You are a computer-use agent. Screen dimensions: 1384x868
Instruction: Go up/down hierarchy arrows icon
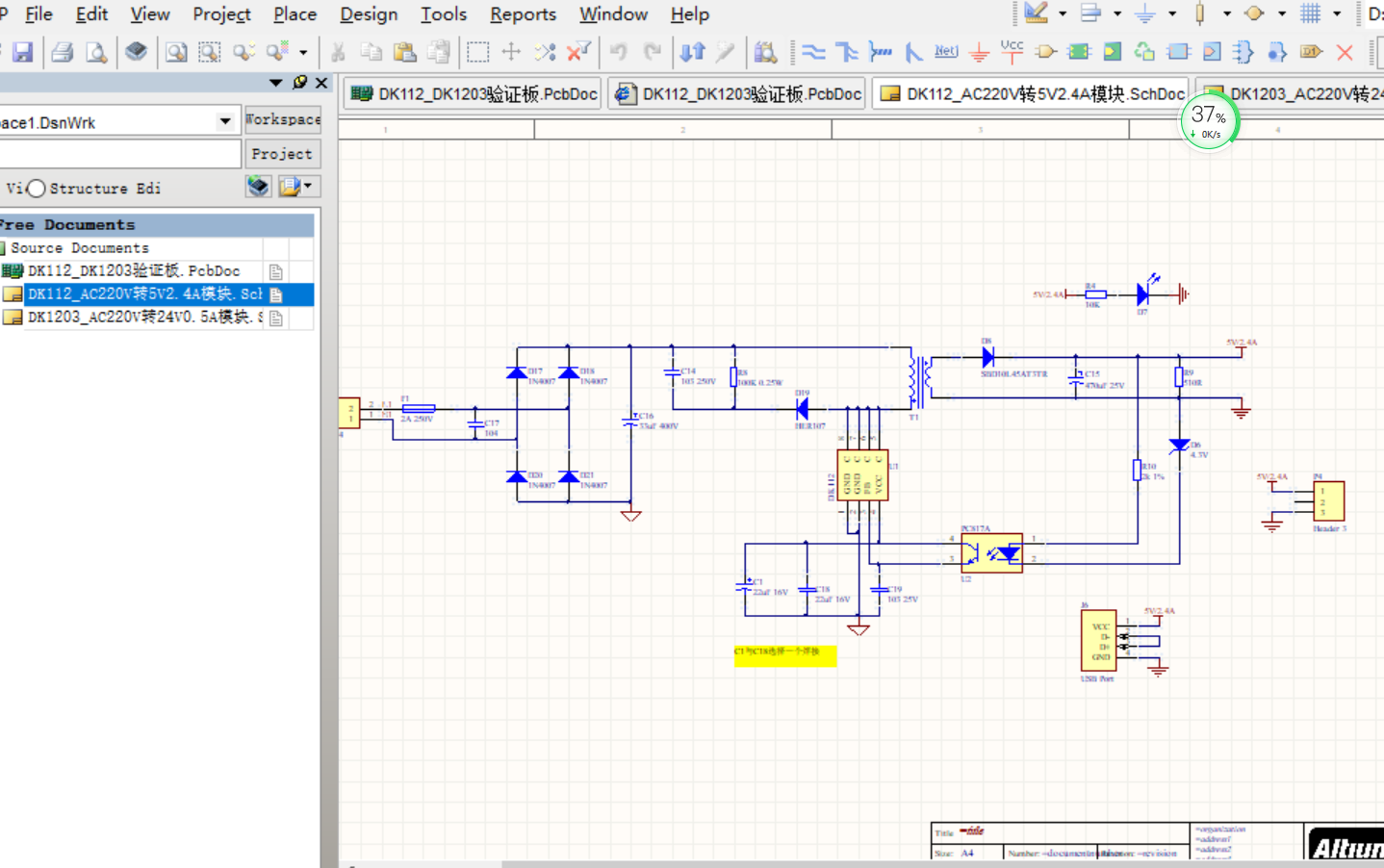click(x=693, y=52)
